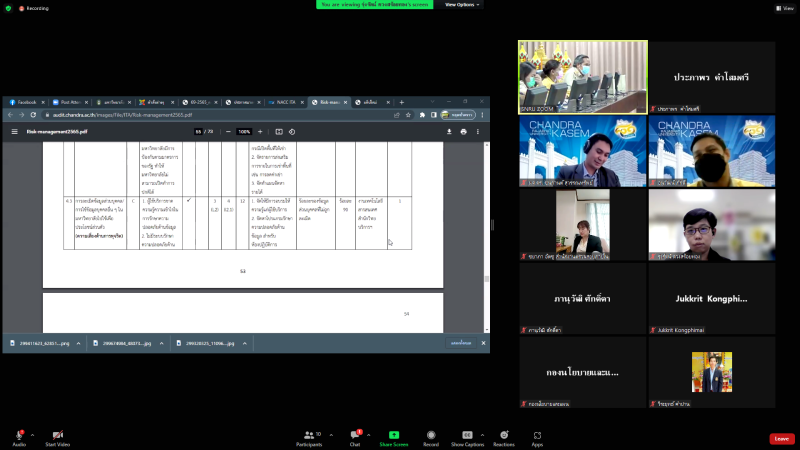800x450 pixels.
Task: Open the Zoom Chat panel
Action: 353,435
